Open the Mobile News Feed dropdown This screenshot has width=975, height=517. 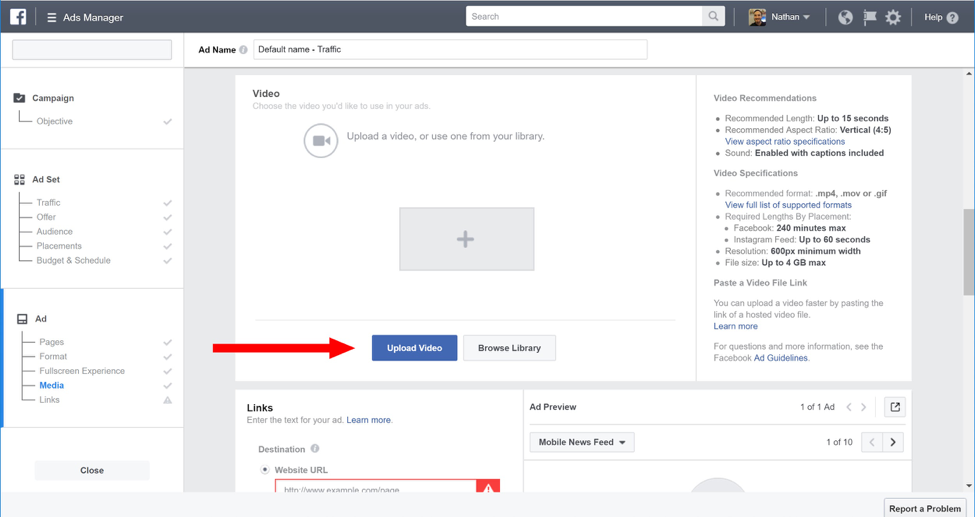click(x=582, y=442)
